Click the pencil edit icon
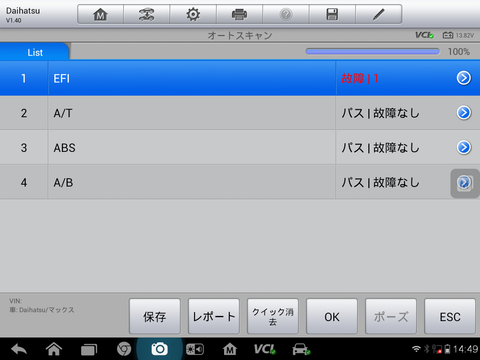480x360 pixels. pyautogui.click(x=379, y=14)
